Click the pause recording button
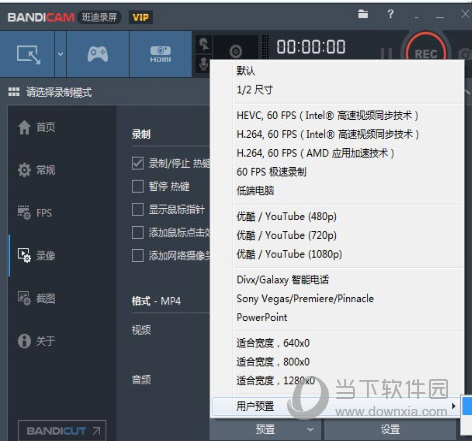The image size is (472, 441). coord(386,53)
